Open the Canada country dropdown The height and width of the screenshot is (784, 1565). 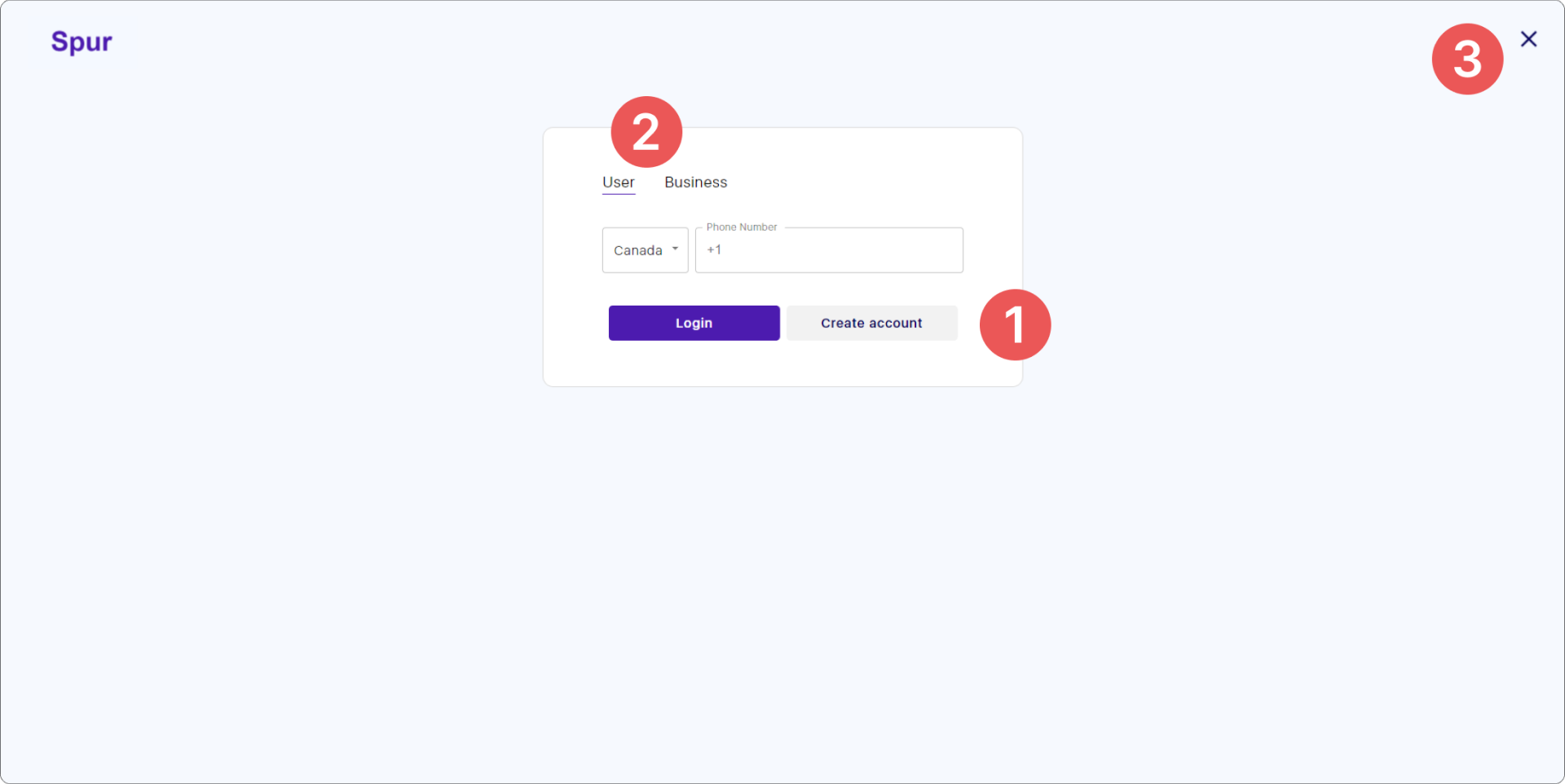(646, 250)
